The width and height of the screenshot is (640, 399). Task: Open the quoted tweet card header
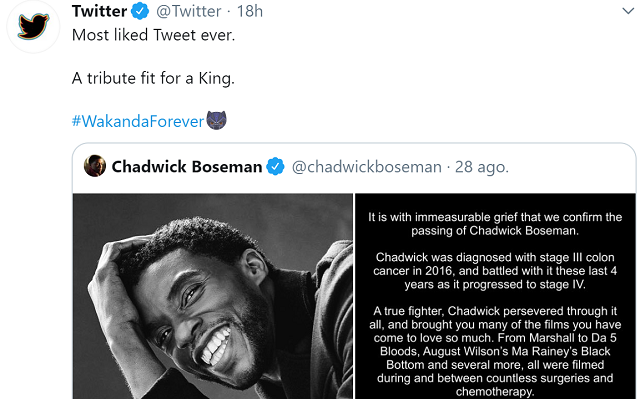pos(354,168)
